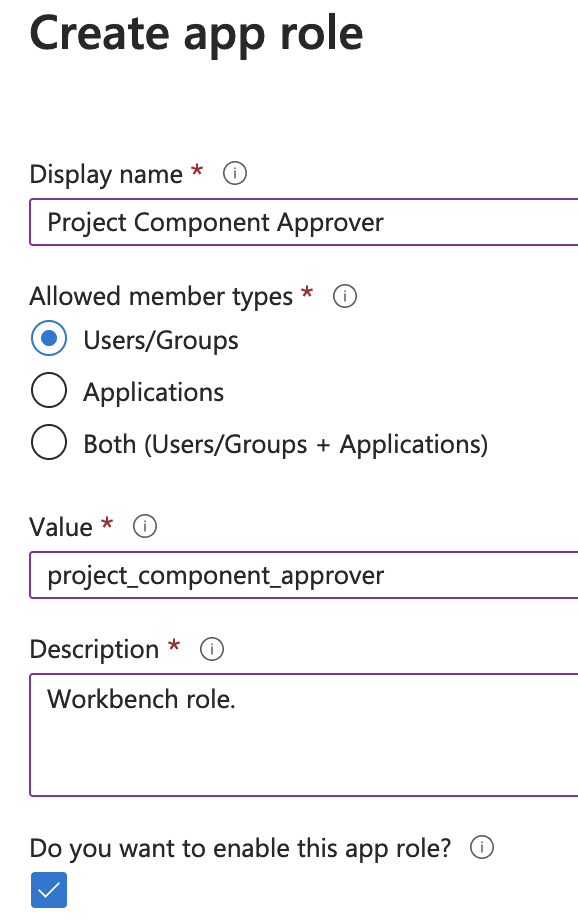The height and width of the screenshot is (922, 578).
Task: Click info icon beside Allowed member types
Action: 345,296
